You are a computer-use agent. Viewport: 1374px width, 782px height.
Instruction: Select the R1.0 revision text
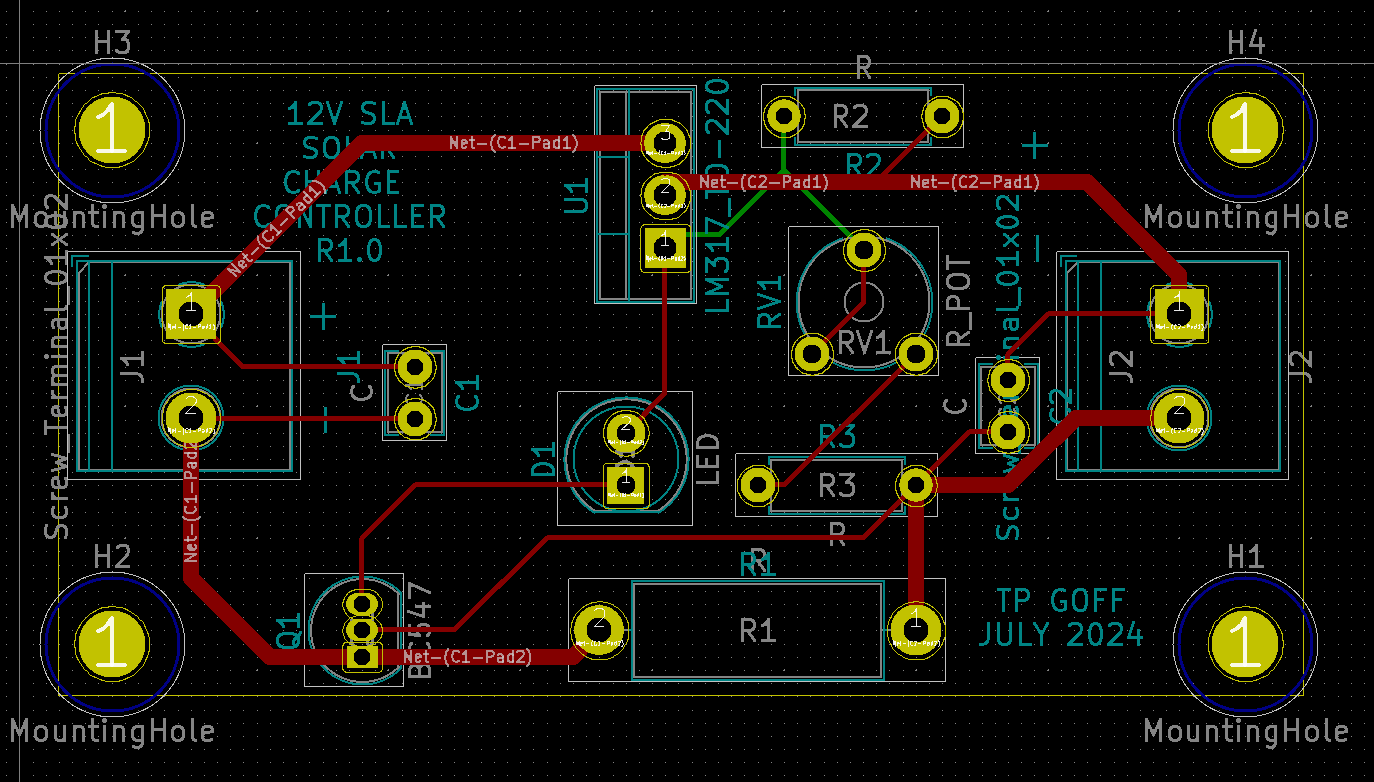(350, 250)
